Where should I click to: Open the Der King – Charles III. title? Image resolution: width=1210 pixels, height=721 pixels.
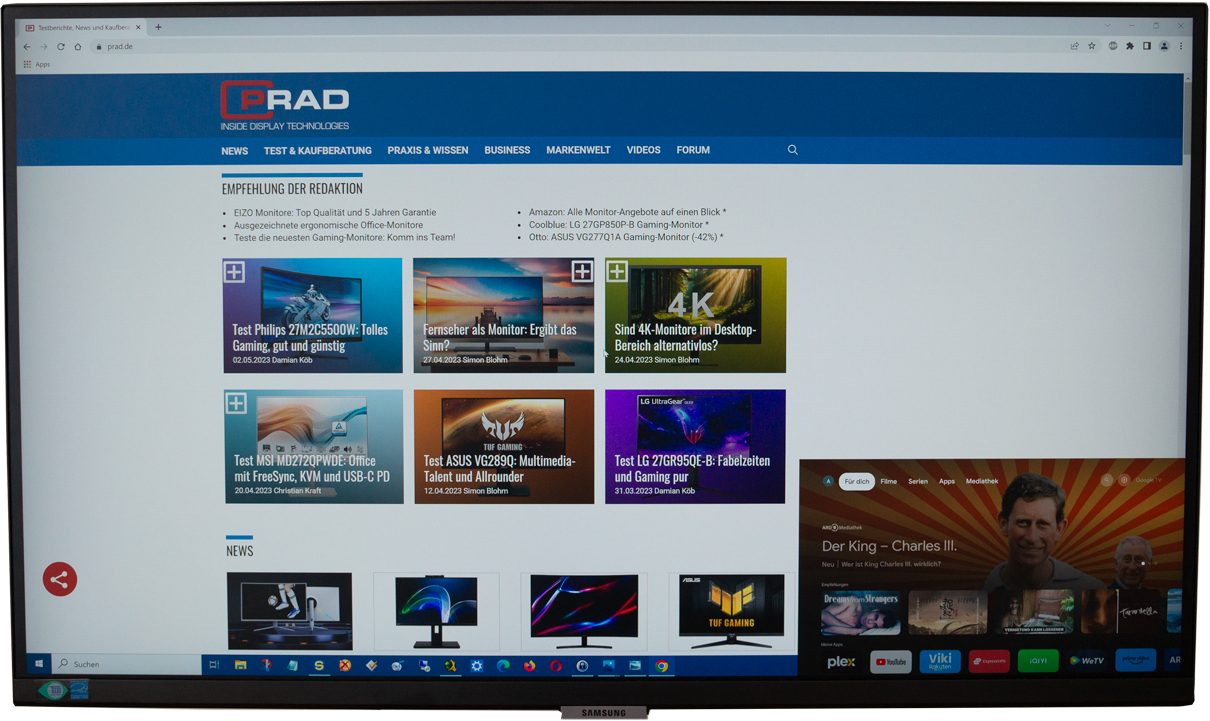coord(889,546)
